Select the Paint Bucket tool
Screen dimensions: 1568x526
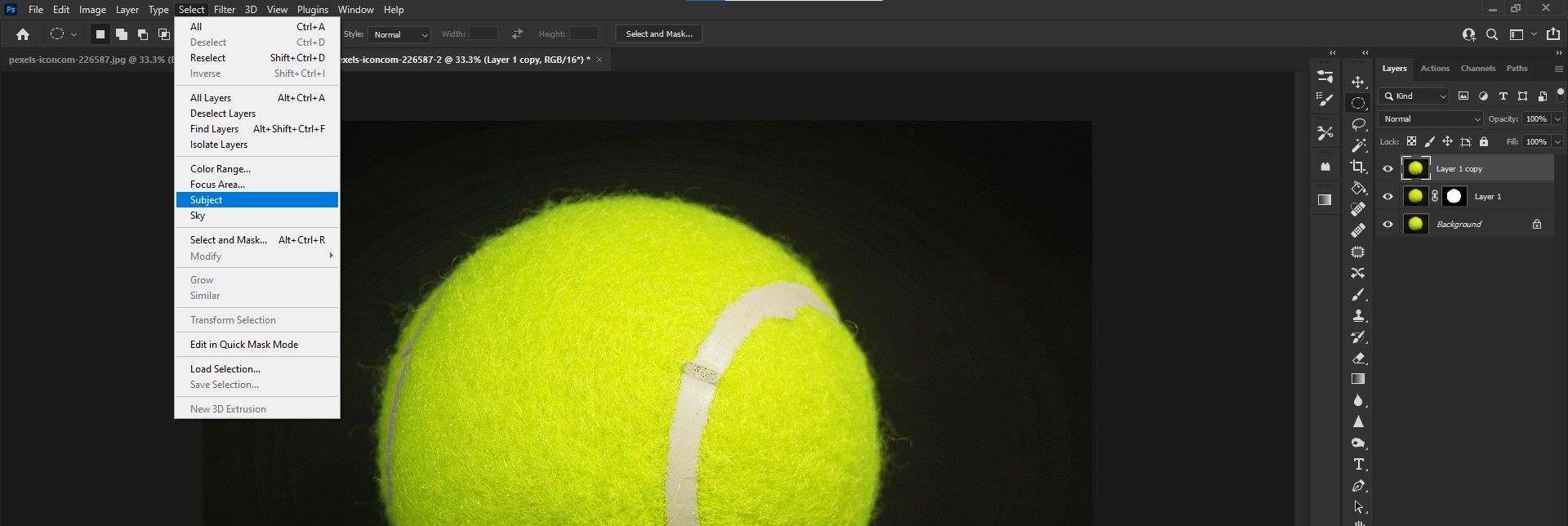click(1358, 188)
